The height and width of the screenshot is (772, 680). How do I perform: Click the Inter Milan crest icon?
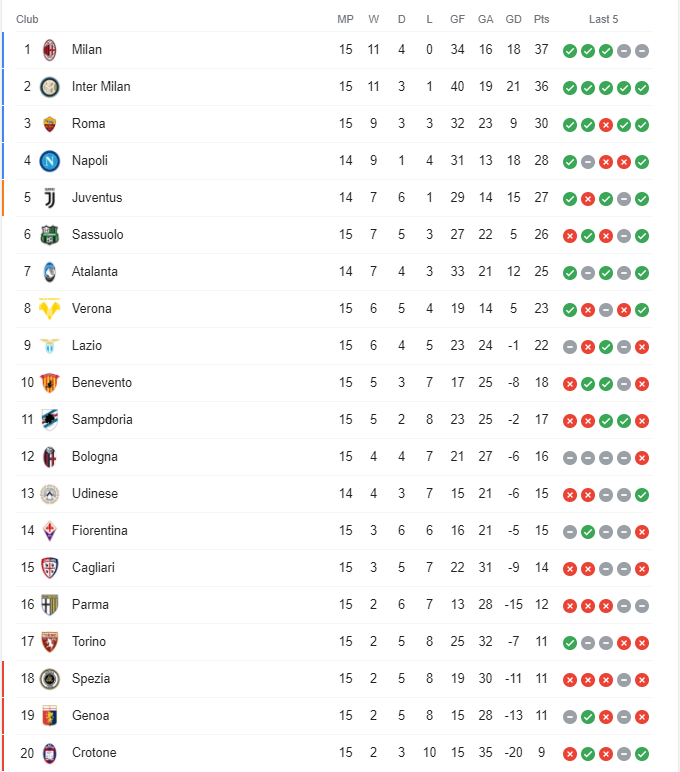click(x=50, y=87)
